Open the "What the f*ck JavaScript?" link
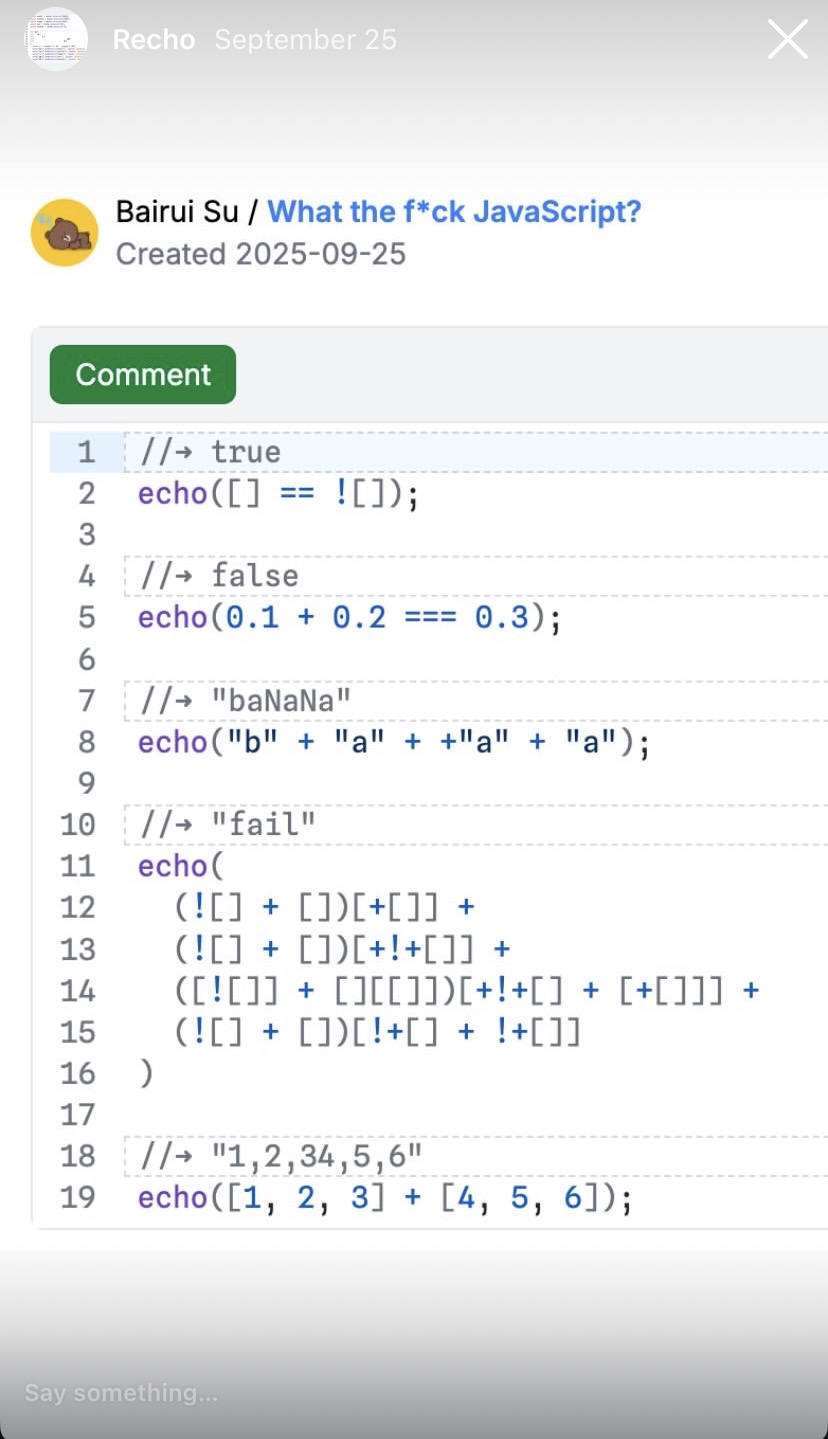Image resolution: width=828 pixels, height=1439 pixels. (x=454, y=212)
